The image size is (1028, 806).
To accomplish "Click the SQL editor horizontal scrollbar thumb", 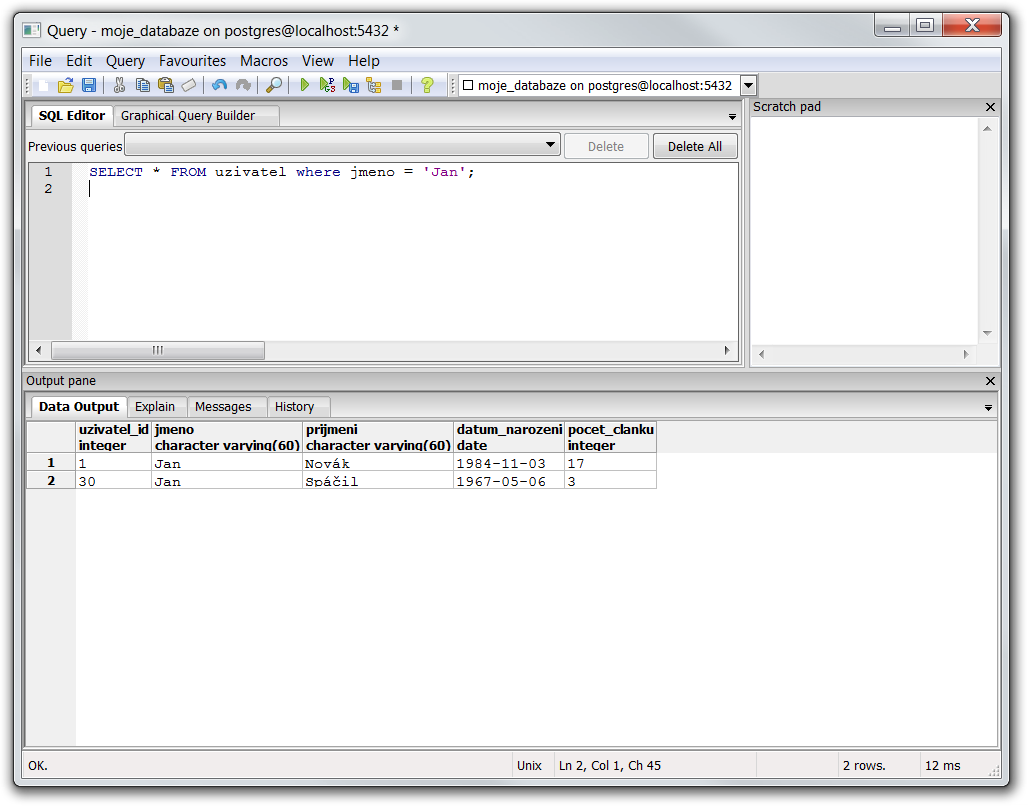I will (158, 351).
